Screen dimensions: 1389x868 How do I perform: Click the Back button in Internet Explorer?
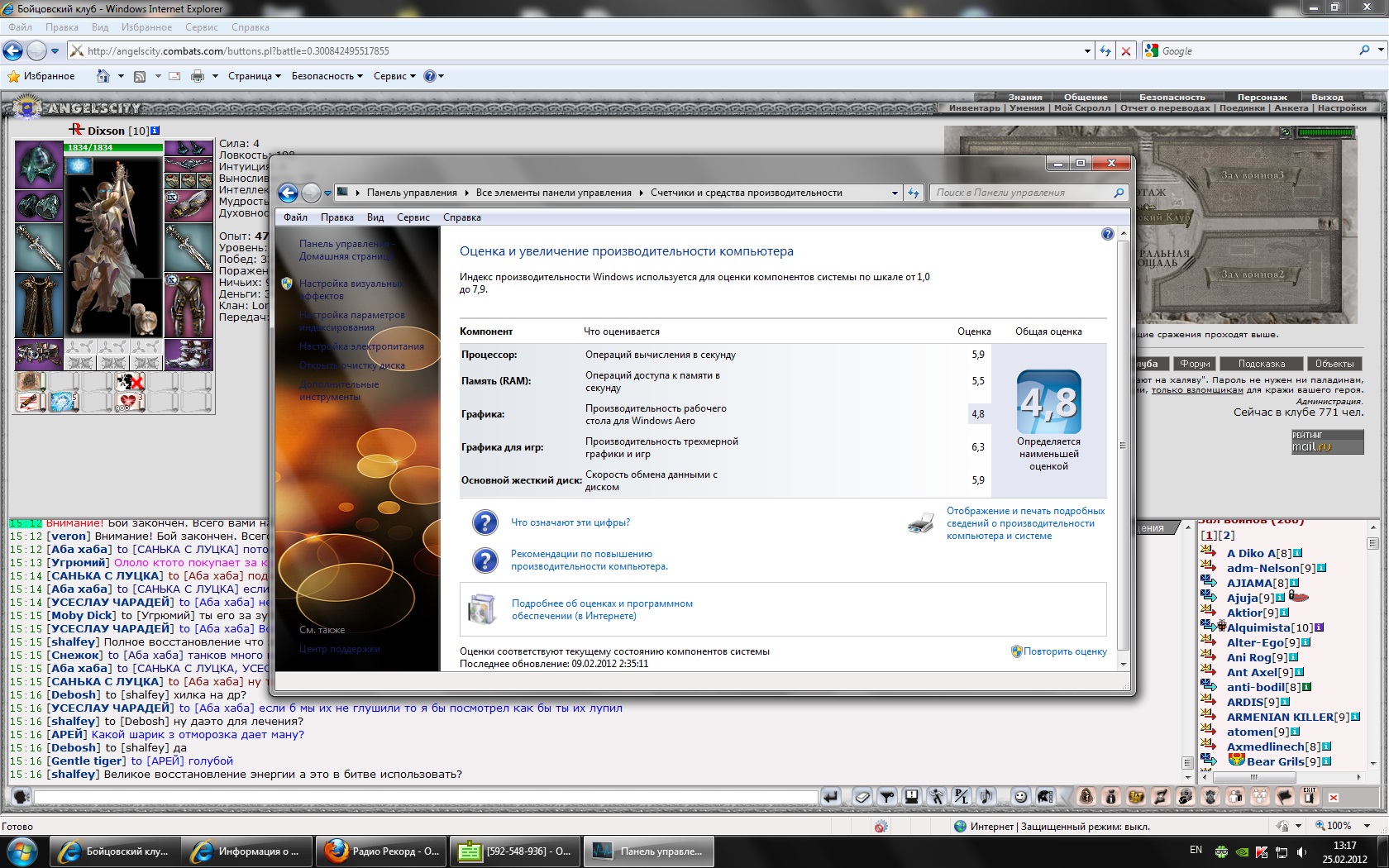[13, 51]
